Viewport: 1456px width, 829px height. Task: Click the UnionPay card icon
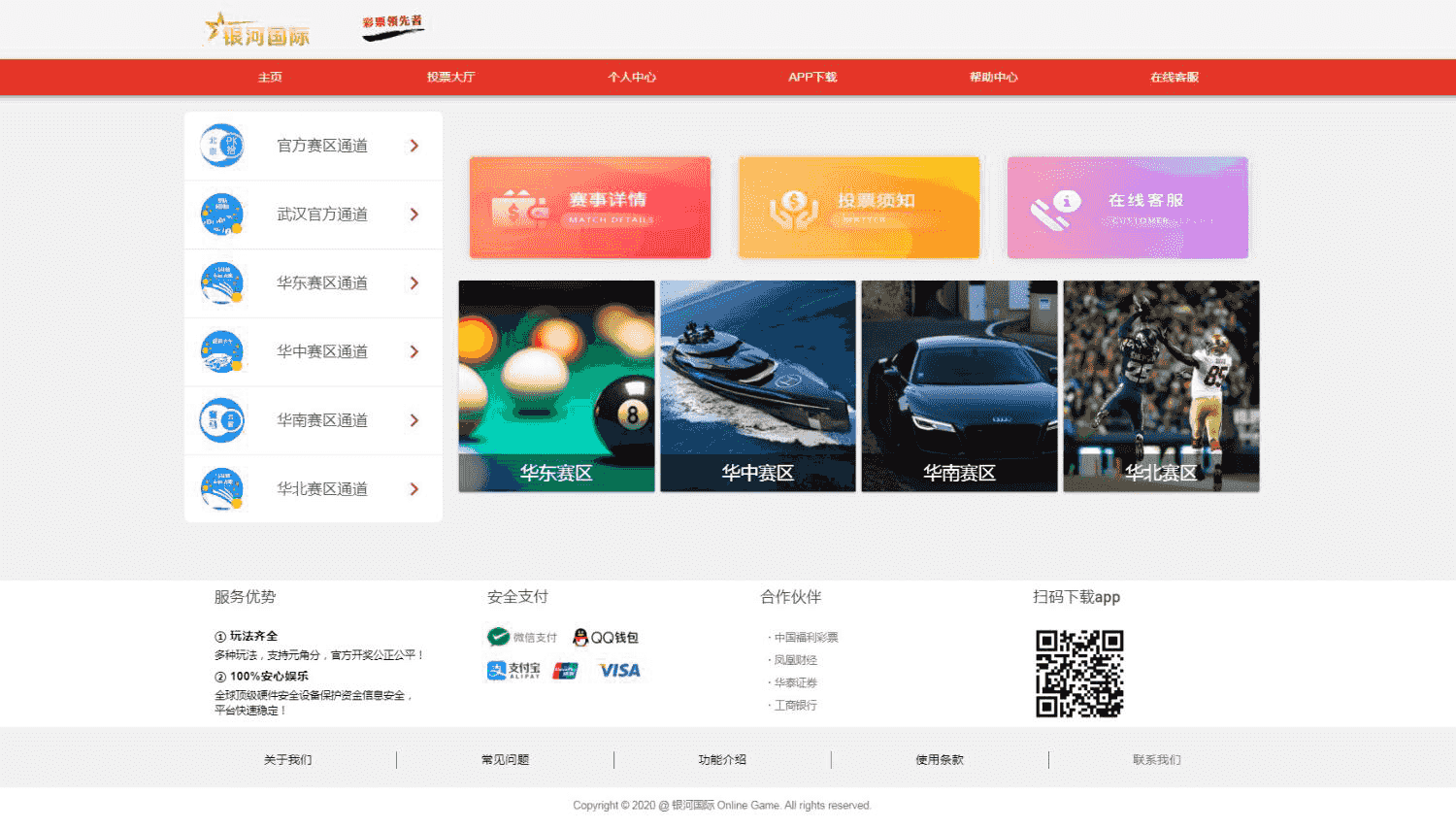point(563,670)
